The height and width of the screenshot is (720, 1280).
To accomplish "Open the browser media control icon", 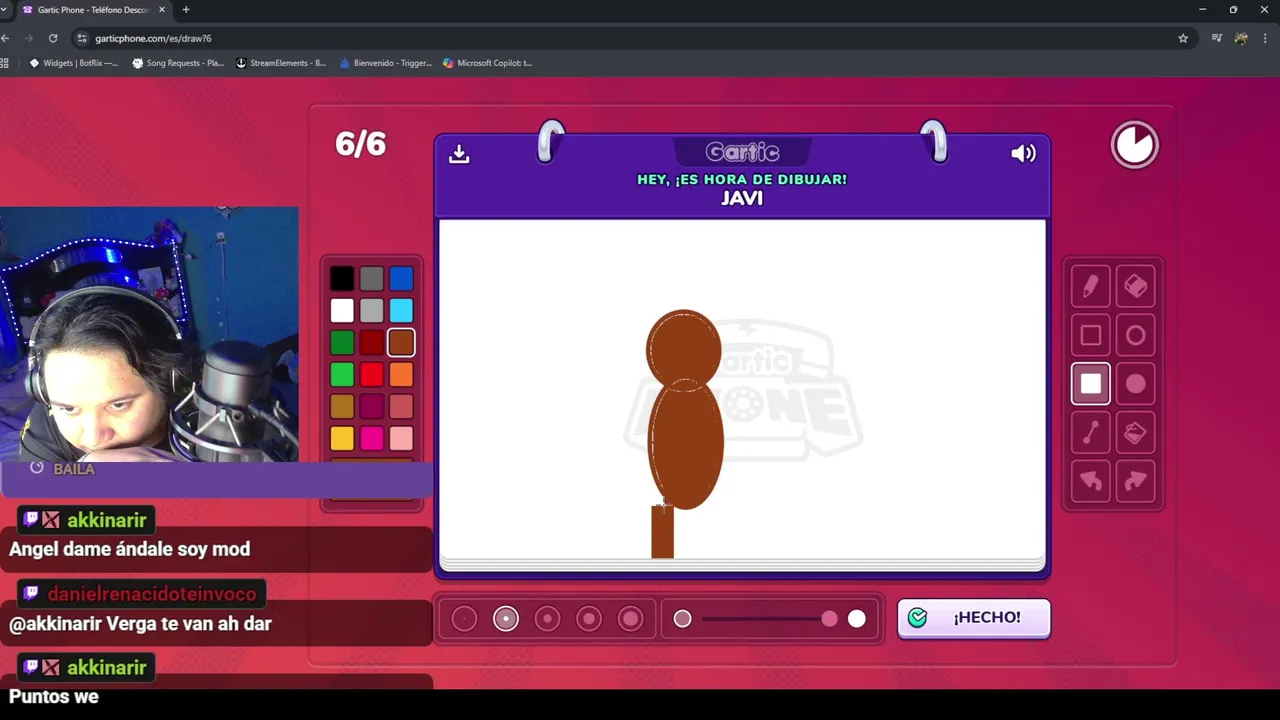I will pos(1216,38).
